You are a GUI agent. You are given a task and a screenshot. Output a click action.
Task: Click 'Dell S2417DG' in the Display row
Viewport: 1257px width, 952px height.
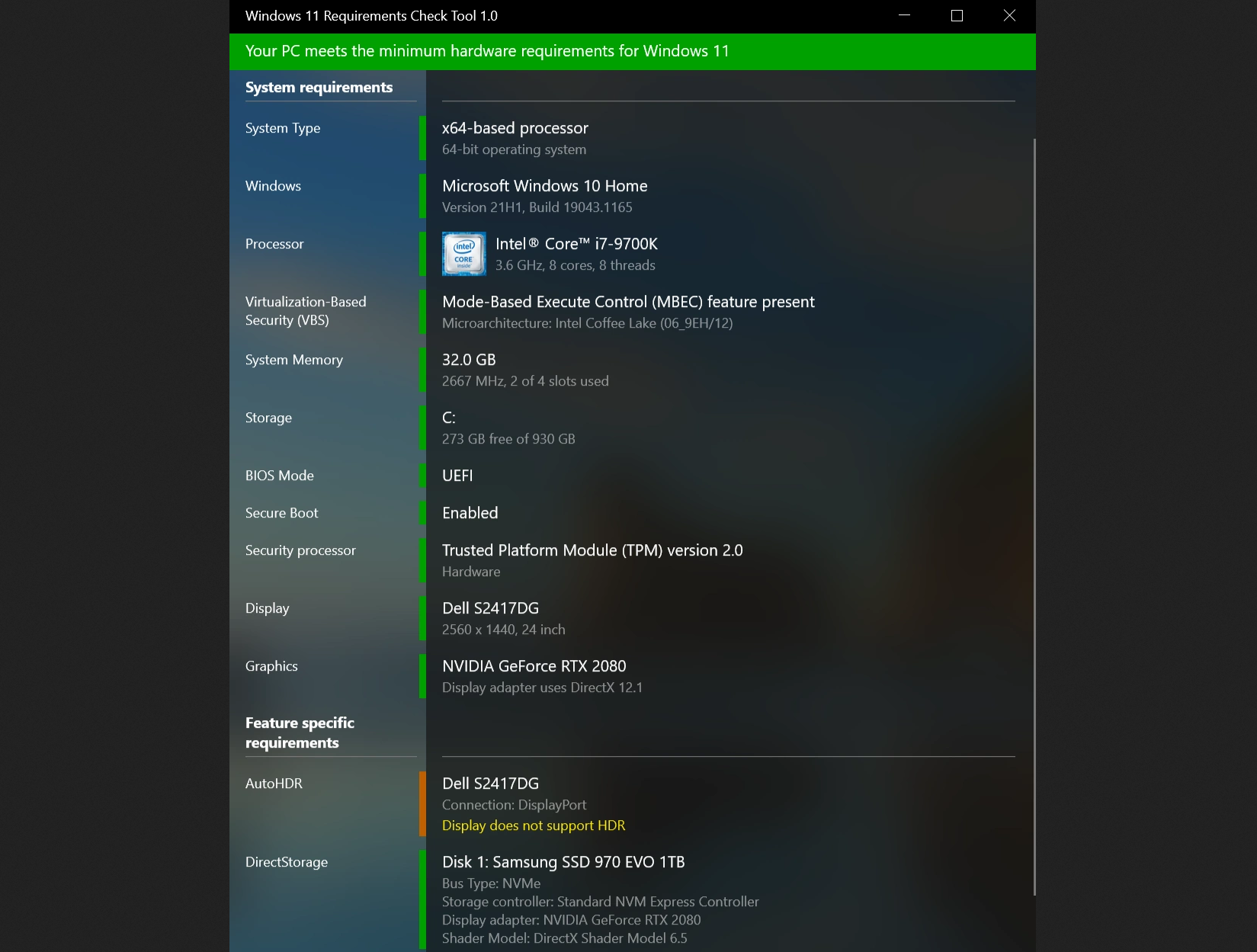point(490,608)
